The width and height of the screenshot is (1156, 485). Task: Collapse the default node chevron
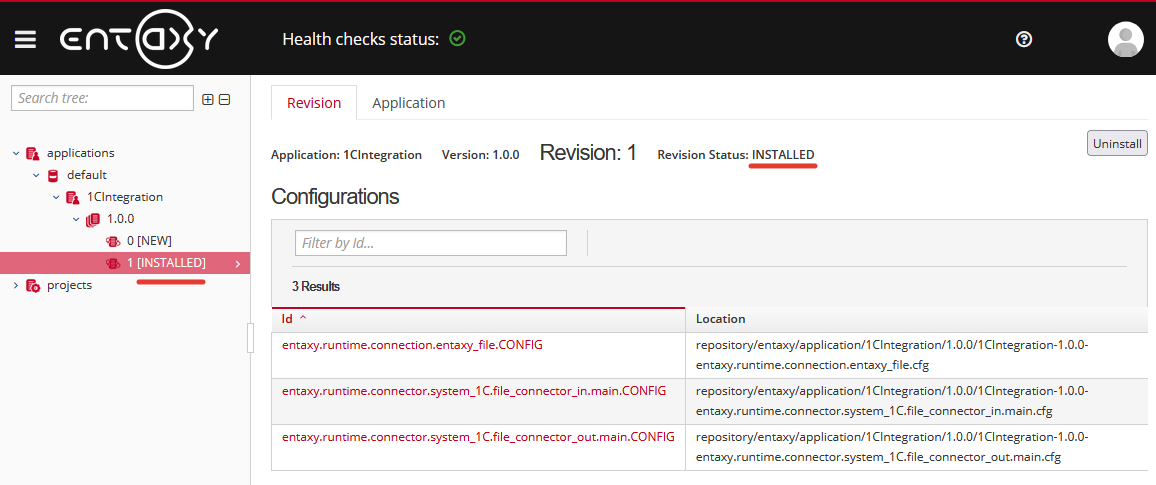pos(36,175)
